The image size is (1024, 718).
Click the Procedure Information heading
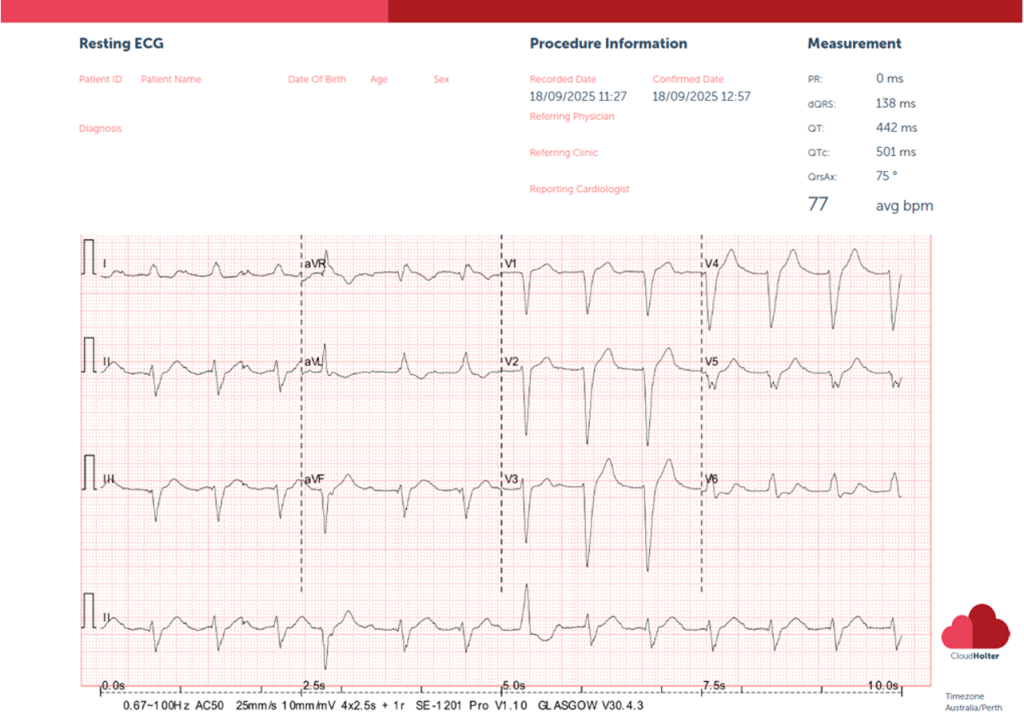608,44
